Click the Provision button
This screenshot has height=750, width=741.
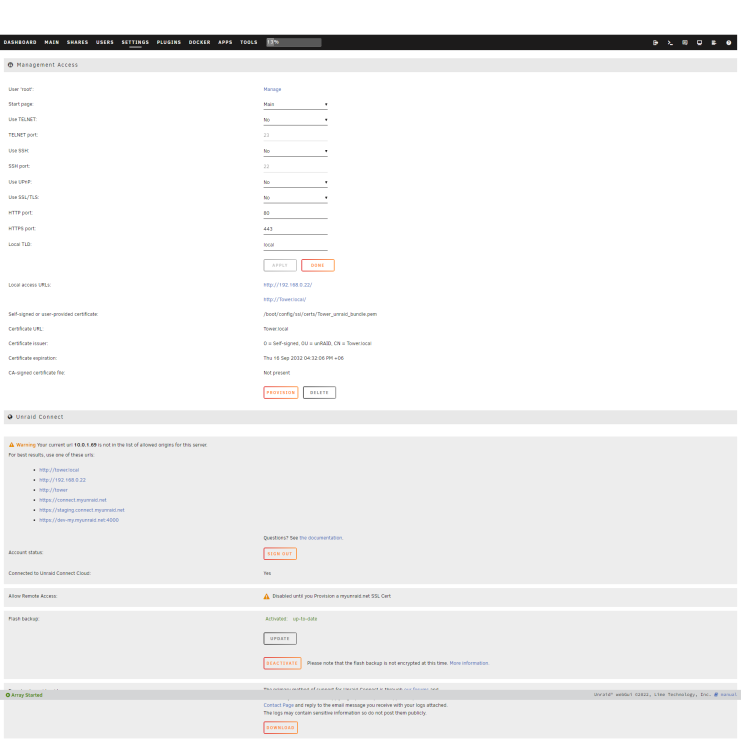point(281,393)
